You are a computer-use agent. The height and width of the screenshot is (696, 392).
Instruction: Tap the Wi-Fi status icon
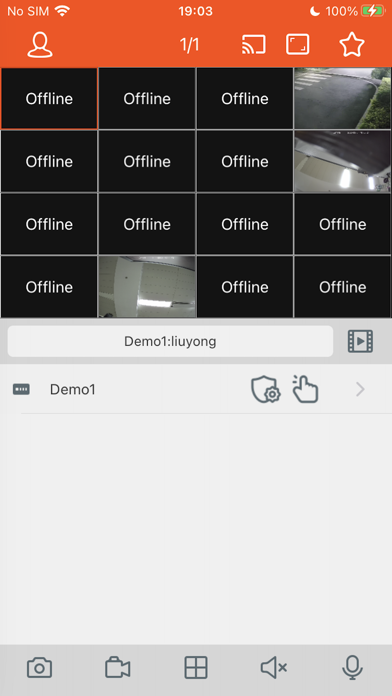[63, 11]
